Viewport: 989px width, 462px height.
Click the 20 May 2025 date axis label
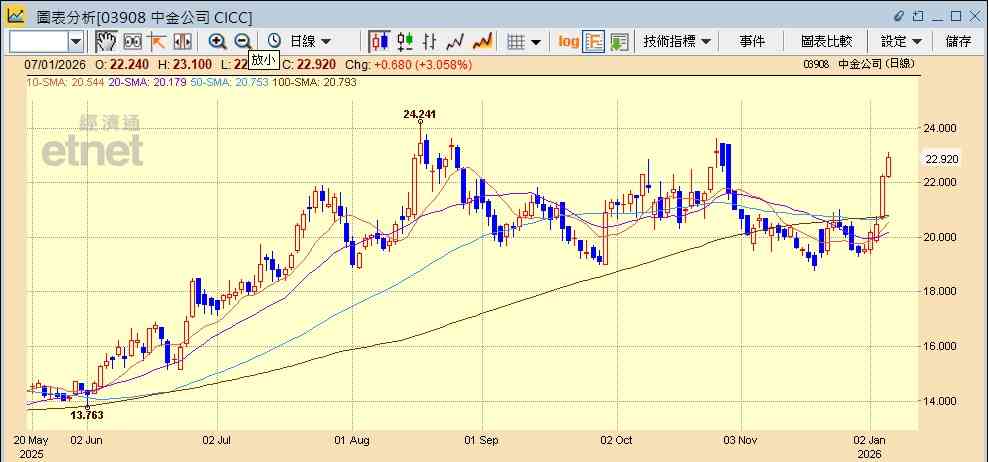(31, 446)
